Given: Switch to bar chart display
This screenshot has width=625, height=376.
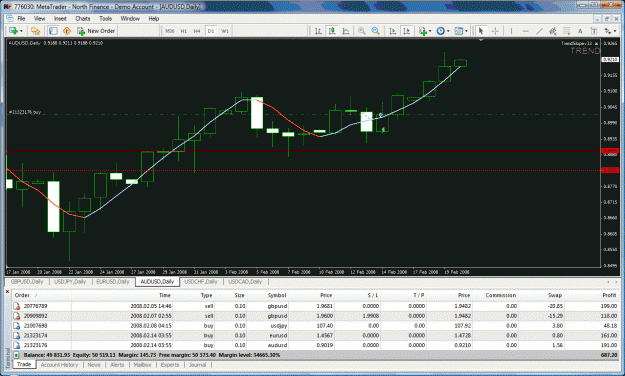Looking at the screenshot, I should click(x=318, y=31).
